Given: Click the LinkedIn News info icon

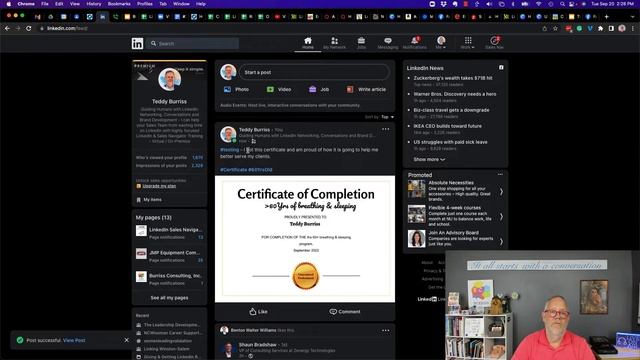Looking at the screenshot, I should [x=501, y=68].
